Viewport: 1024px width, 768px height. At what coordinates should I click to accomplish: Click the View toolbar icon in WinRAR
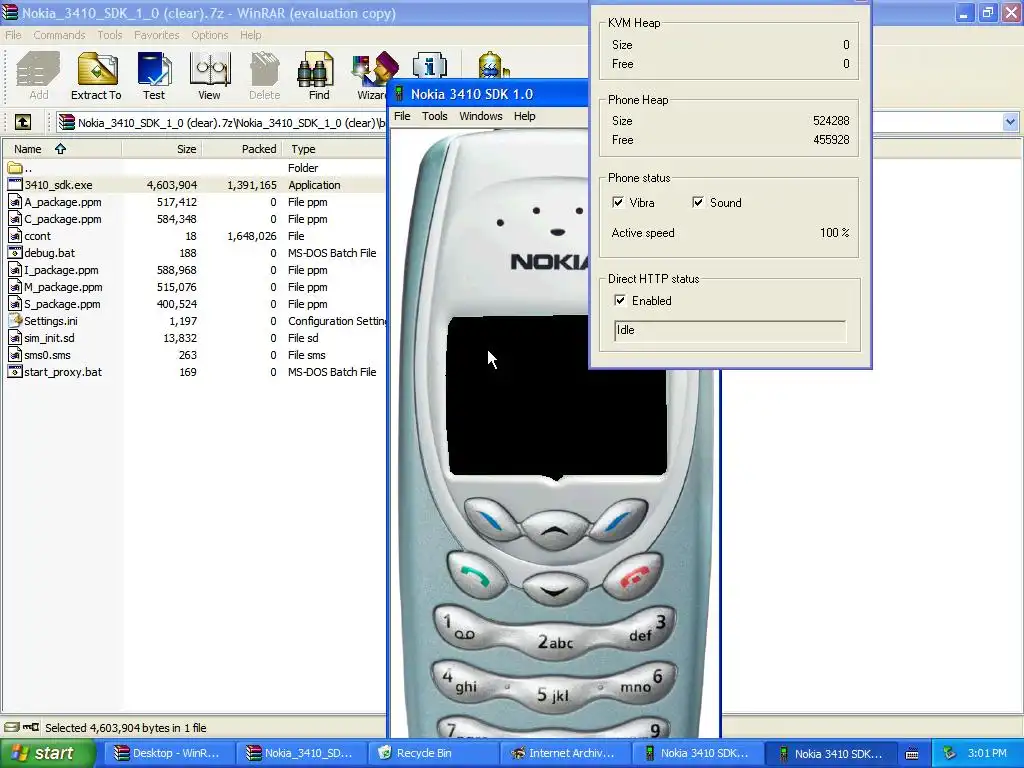(x=209, y=75)
